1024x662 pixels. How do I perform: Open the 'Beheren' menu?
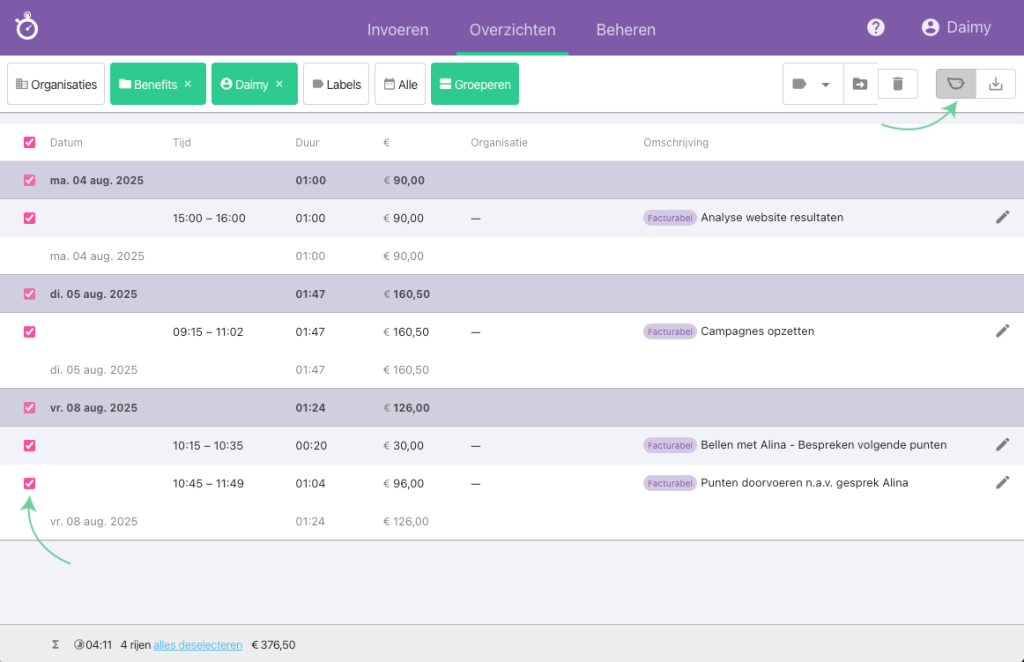(625, 31)
